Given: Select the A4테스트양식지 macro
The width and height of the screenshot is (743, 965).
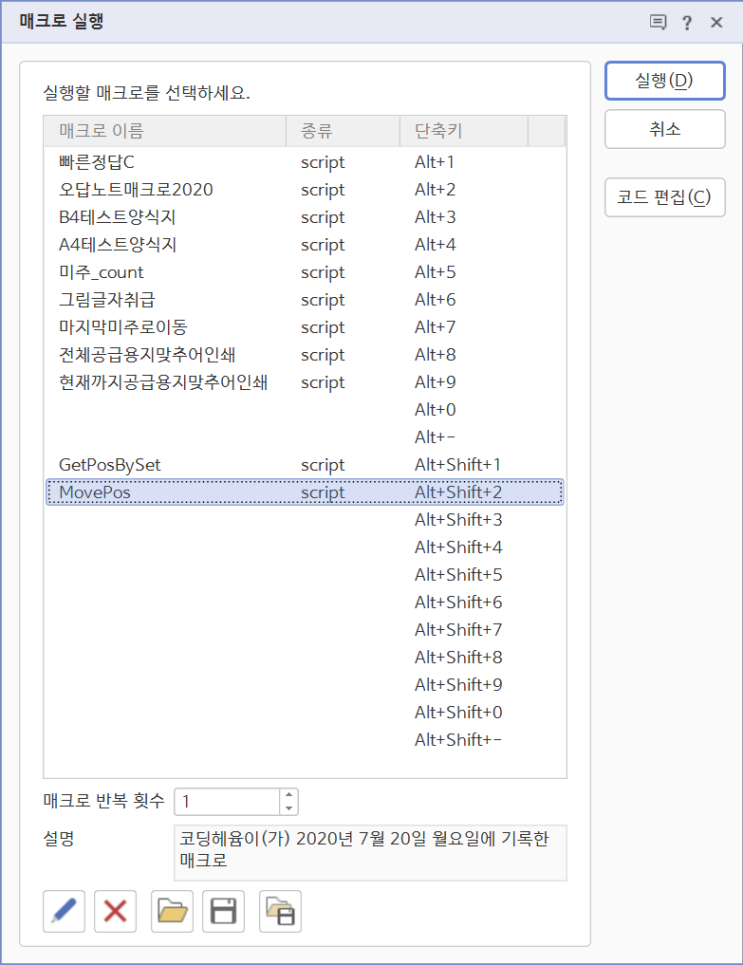Looking at the screenshot, I should coord(305,245).
